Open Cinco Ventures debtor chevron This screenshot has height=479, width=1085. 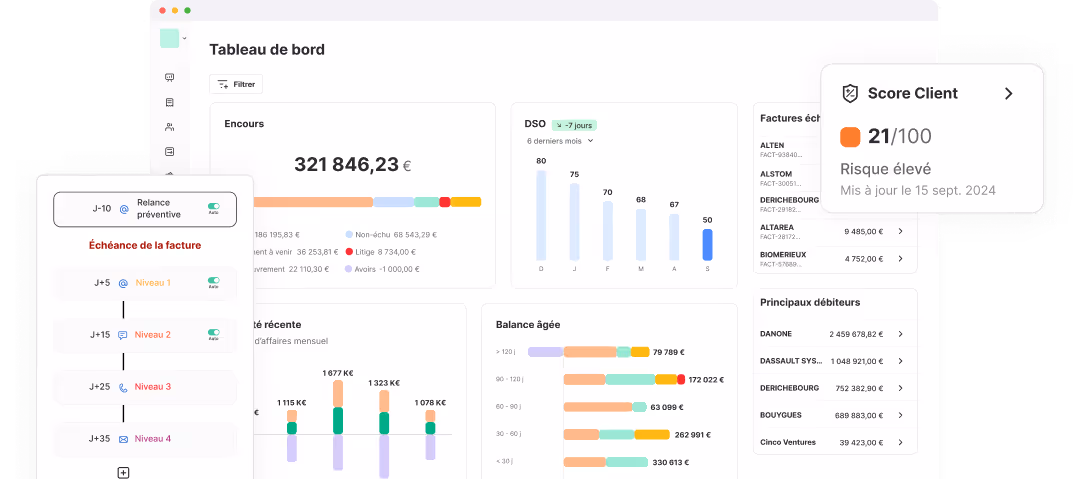900,442
